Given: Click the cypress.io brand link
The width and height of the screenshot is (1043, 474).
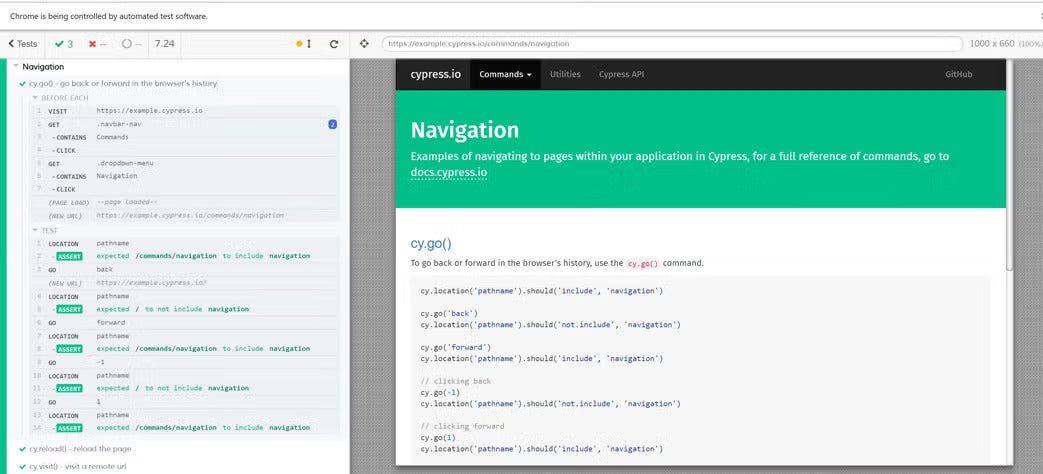Looking at the screenshot, I should point(436,74).
